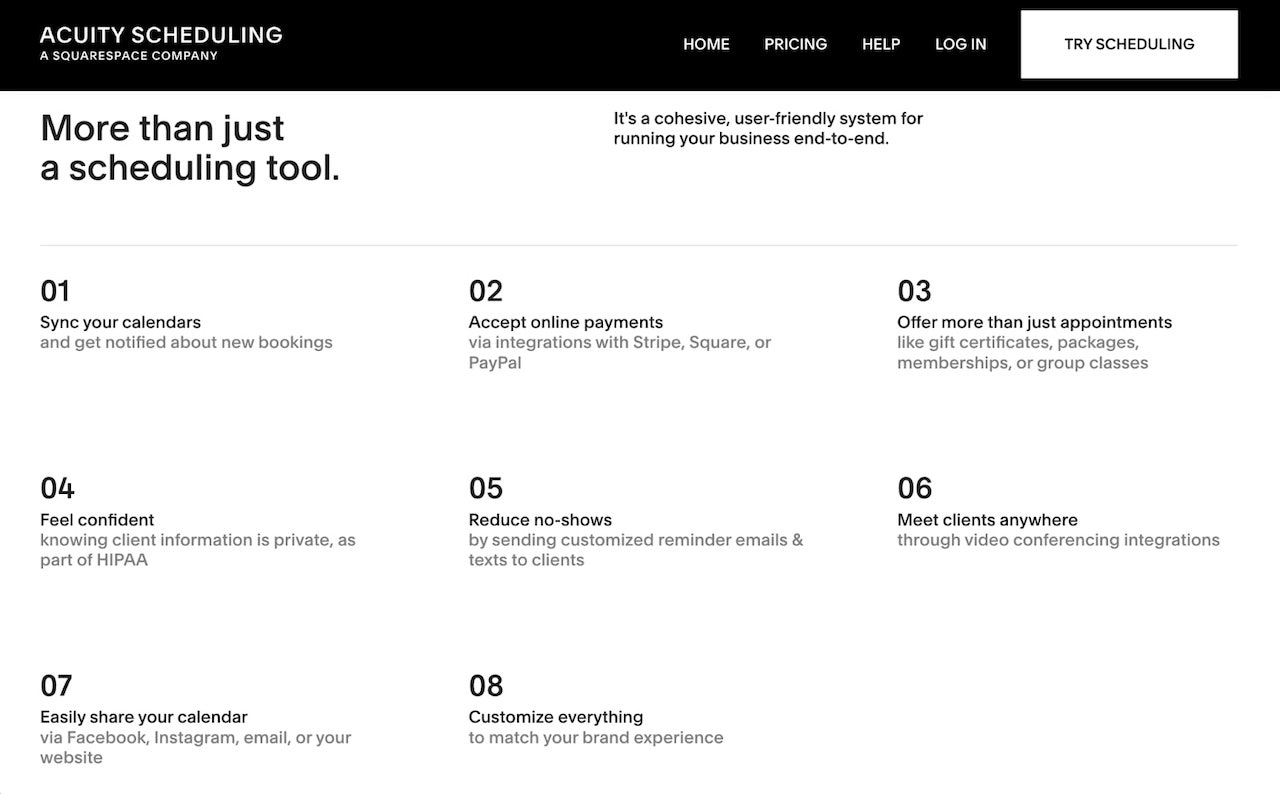
Task: Click the Stripe, Square, or PayPal description
Action: pyautogui.click(x=619, y=352)
